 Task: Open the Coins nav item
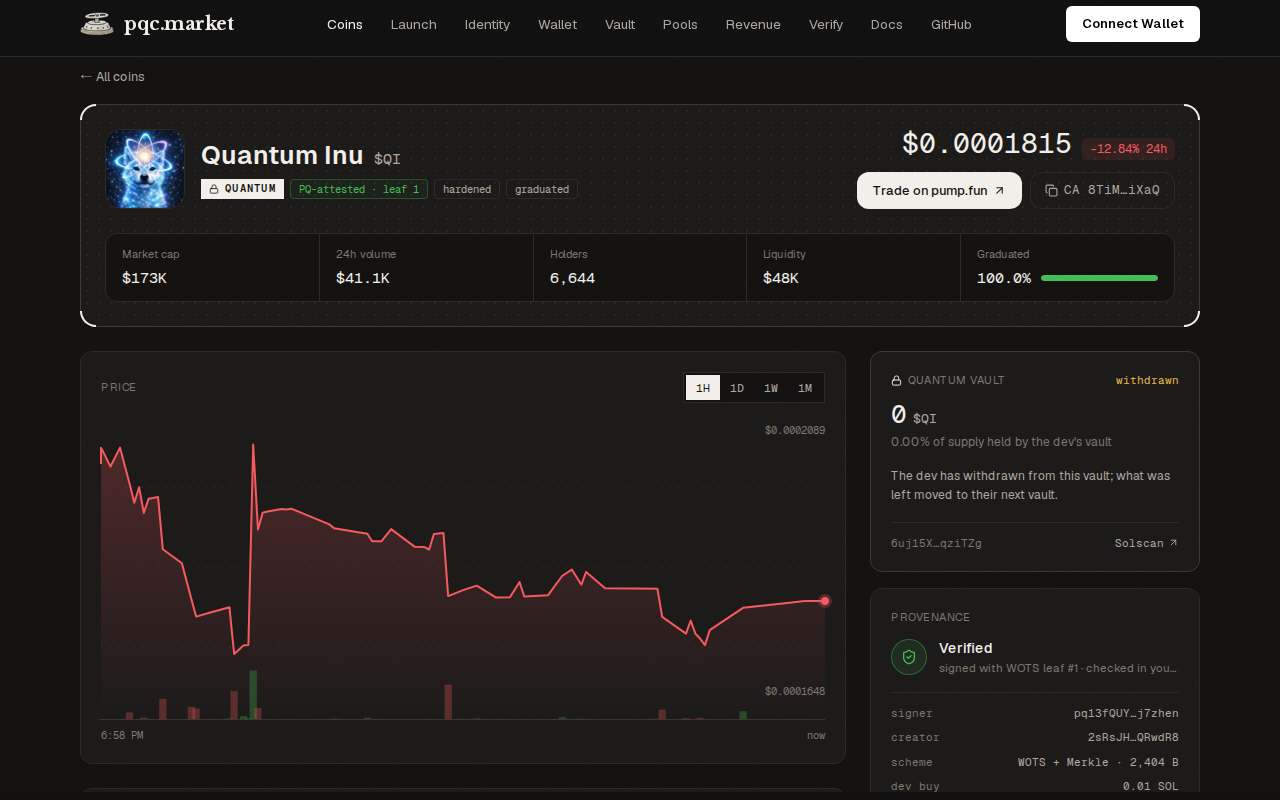345,24
